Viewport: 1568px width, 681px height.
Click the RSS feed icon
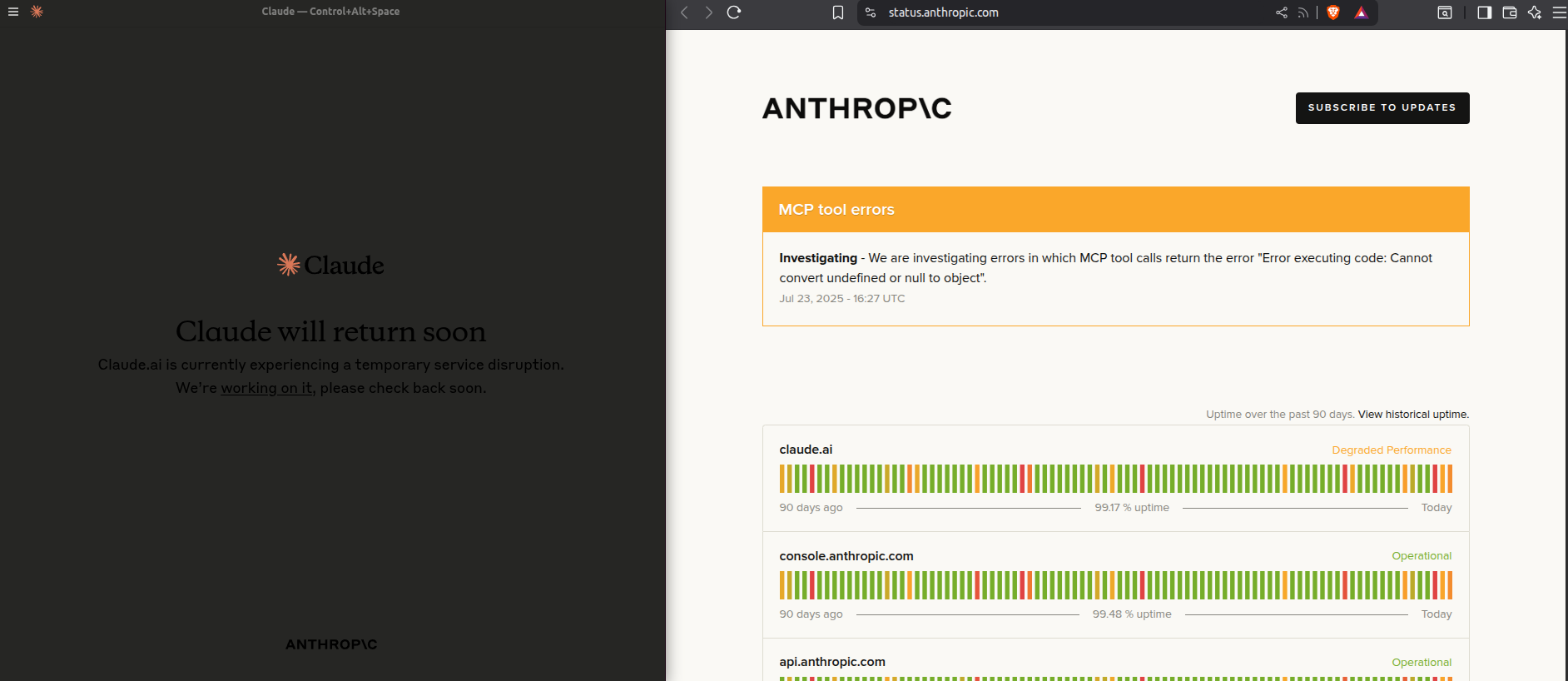click(x=1303, y=12)
